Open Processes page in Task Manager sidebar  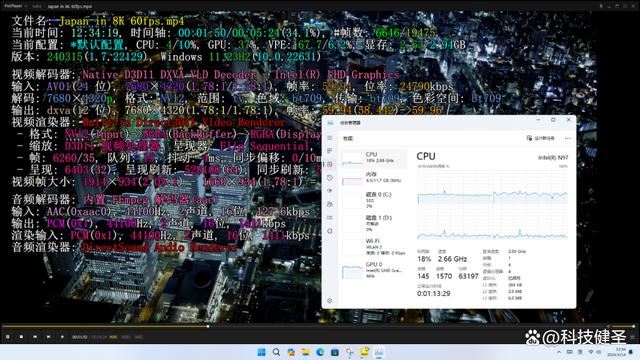pos(330,151)
